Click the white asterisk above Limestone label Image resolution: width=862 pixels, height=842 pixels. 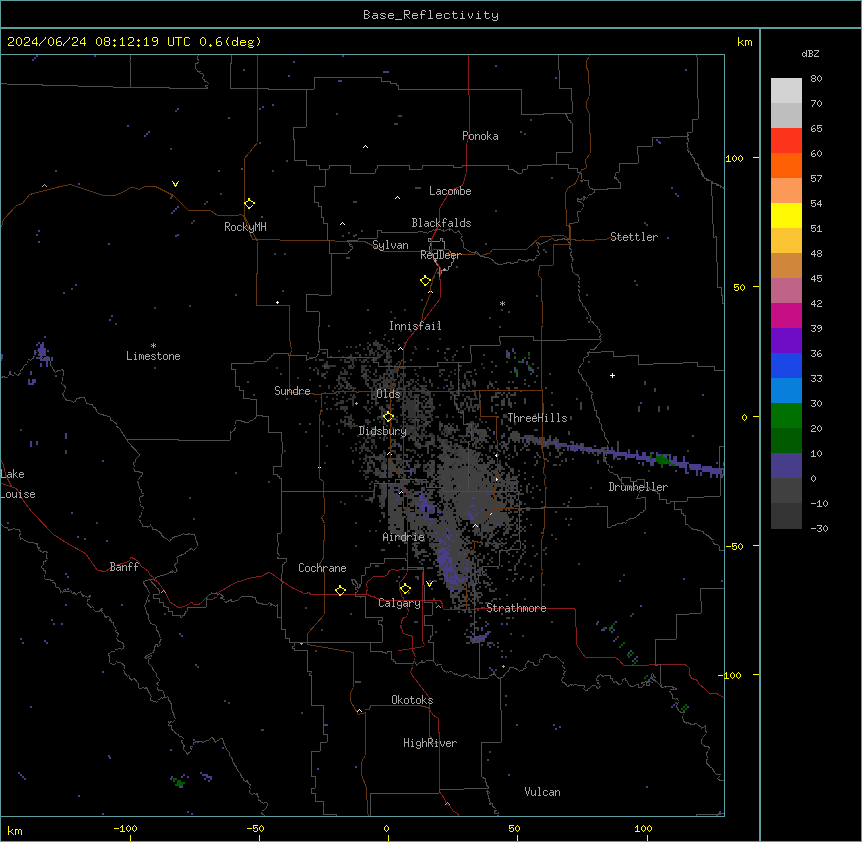[153, 346]
